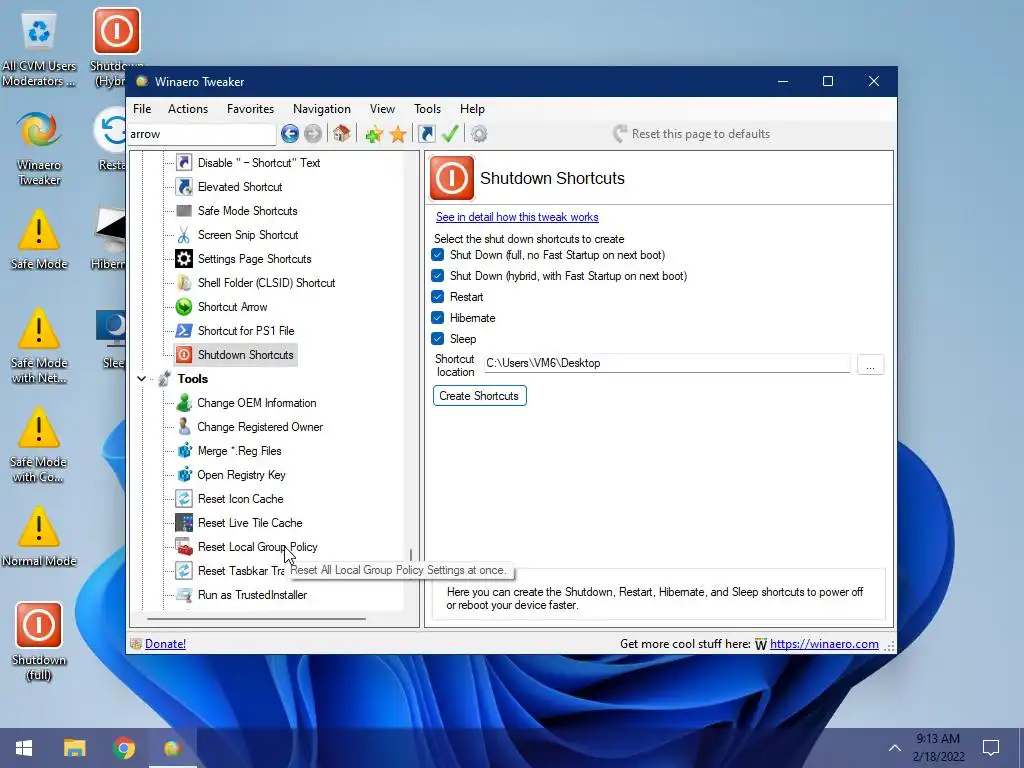
Task: Select Shortcut for PS1 File
Action: point(246,331)
